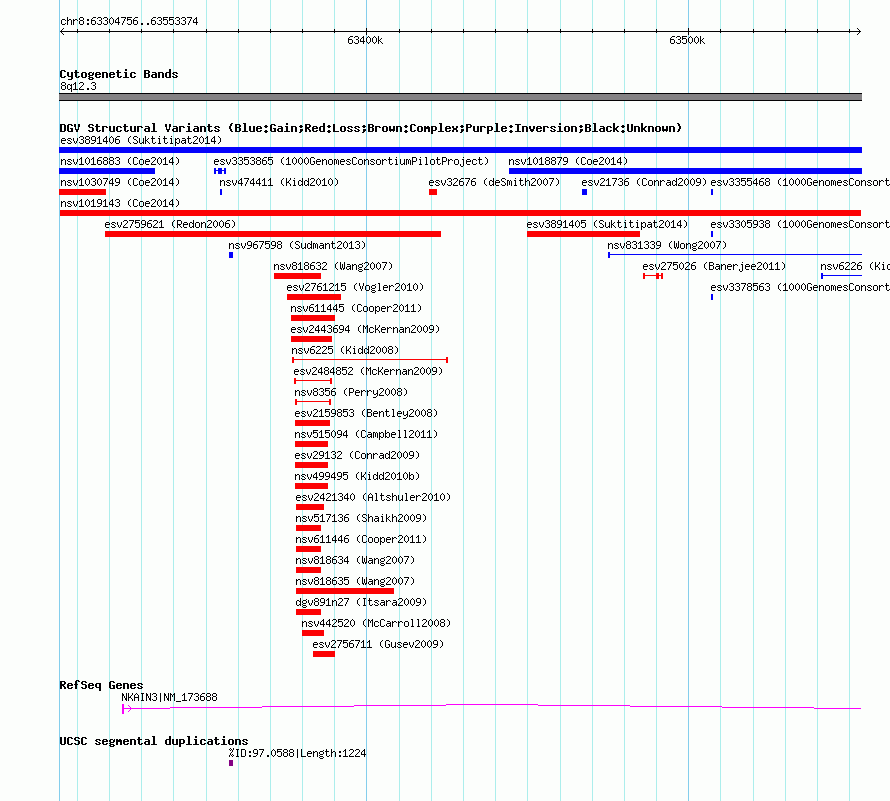Click nsv8356 (Perry2008) variant label
This screenshot has height=801, width=890.
[351, 392]
